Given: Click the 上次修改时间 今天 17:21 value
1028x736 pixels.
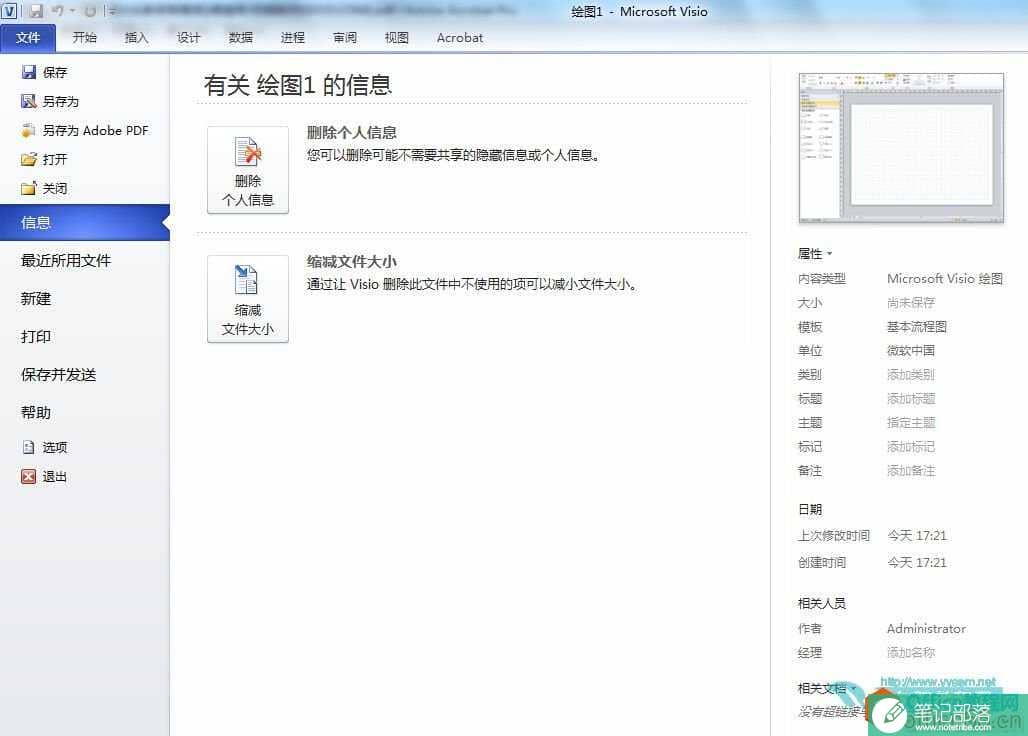Looking at the screenshot, I should click(x=917, y=535).
